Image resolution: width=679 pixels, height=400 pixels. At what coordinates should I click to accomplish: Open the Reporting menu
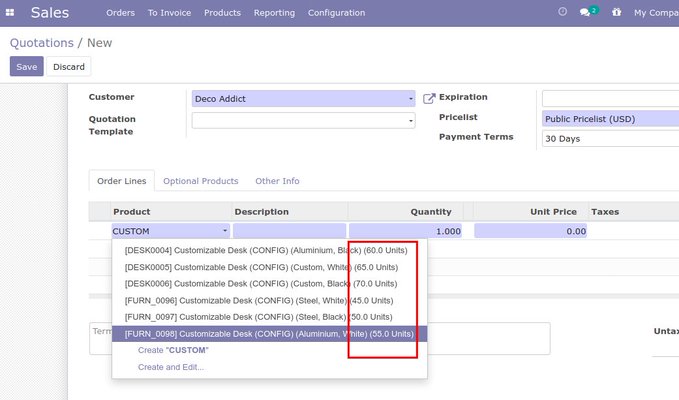[x=274, y=13]
